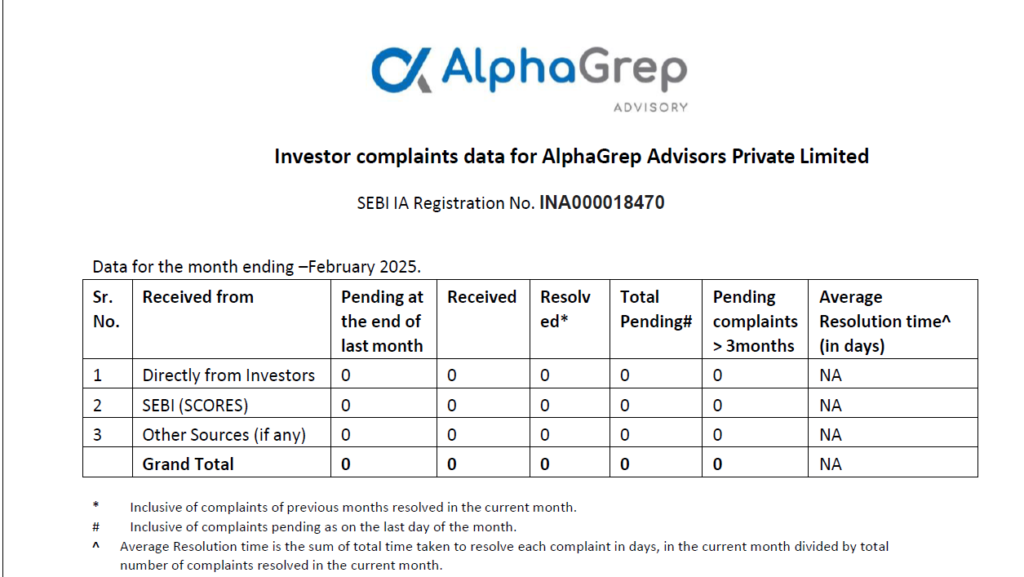
Task: Click the Average Resolution time header
Action: pyautogui.click(x=885, y=321)
